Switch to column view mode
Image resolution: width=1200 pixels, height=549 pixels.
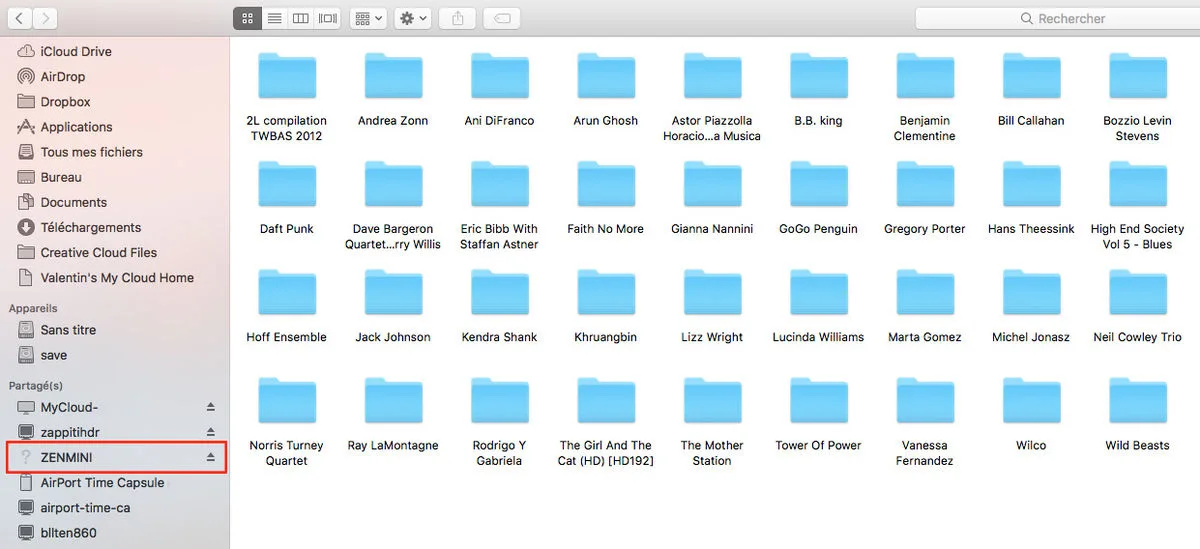300,18
